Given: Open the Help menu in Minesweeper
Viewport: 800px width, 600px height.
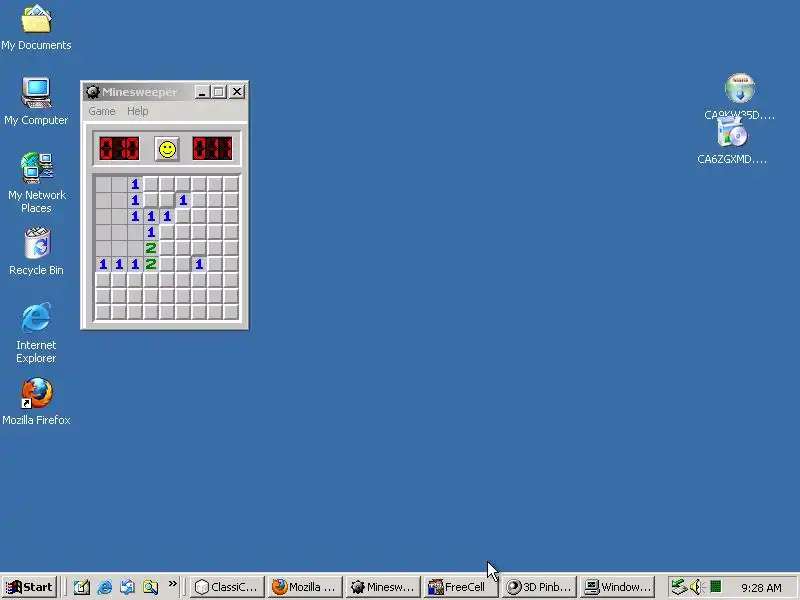Looking at the screenshot, I should pyautogui.click(x=138, y=111).
